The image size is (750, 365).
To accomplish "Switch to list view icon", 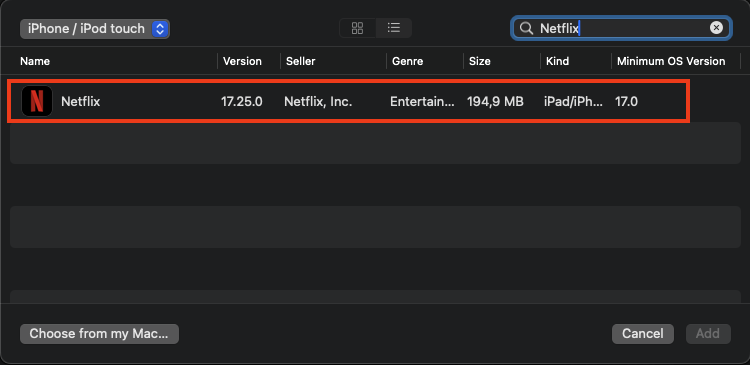I will click(x=394, y=28).
